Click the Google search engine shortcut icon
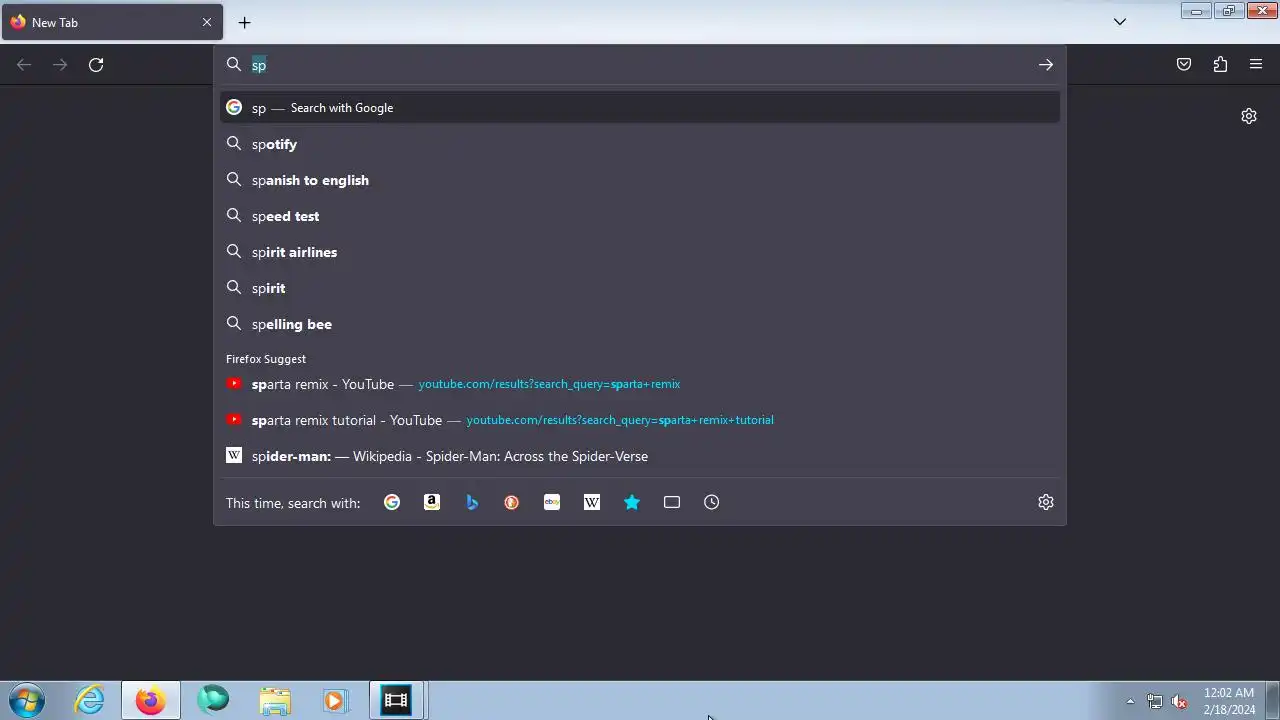The height and width of the screenshot is (720, 1280). coord(392,502)
